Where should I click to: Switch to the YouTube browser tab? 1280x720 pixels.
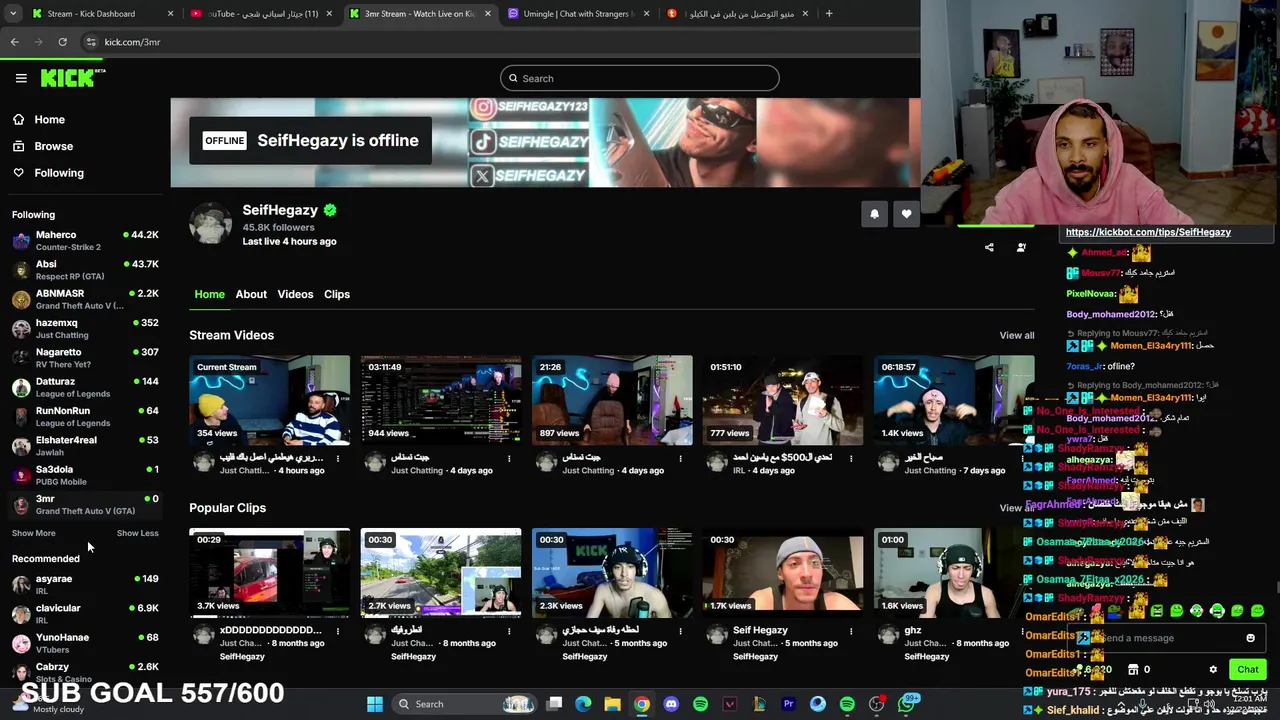coord(262,14)
